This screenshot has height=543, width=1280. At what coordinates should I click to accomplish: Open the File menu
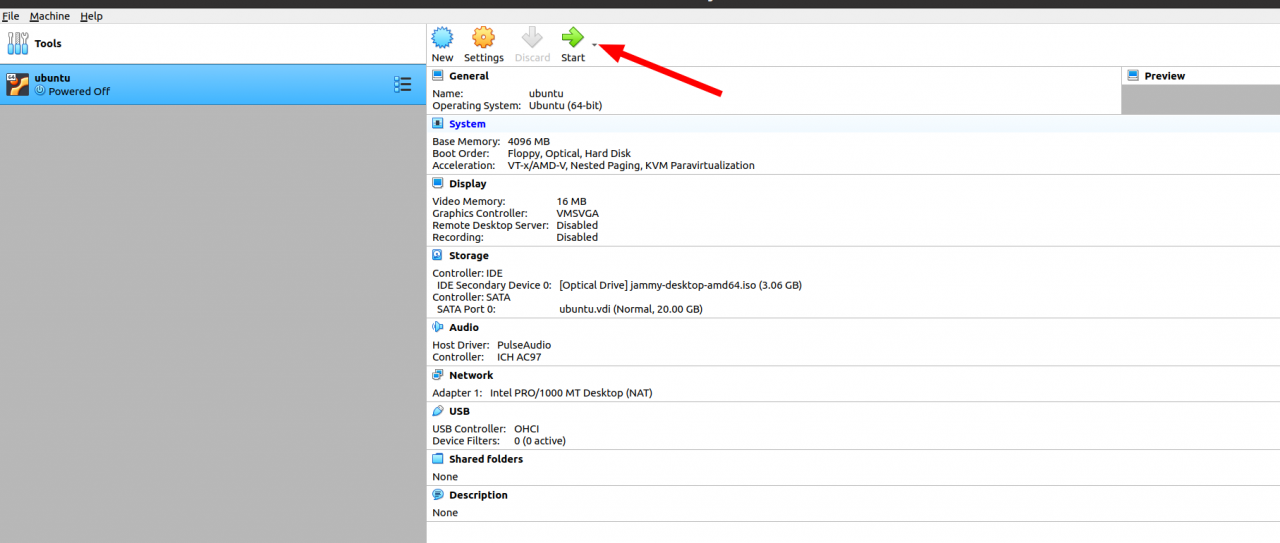(x=10, y=16)
